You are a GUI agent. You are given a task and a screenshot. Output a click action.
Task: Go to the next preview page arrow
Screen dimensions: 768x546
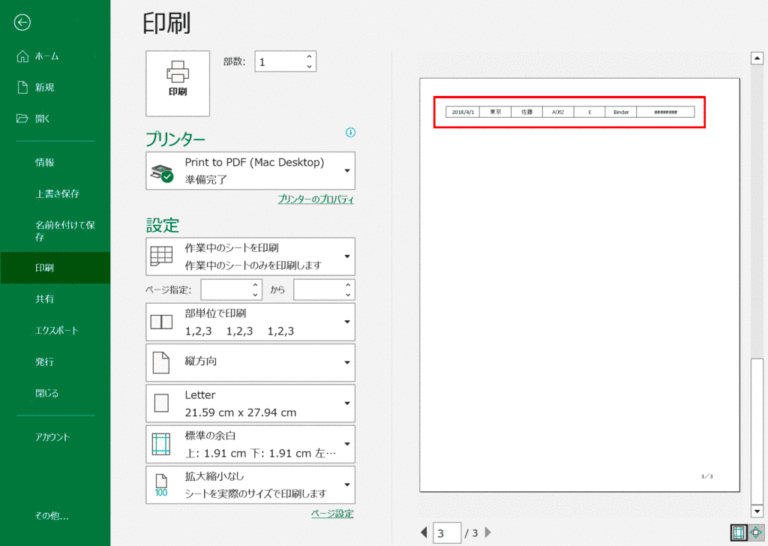[489, 533]
